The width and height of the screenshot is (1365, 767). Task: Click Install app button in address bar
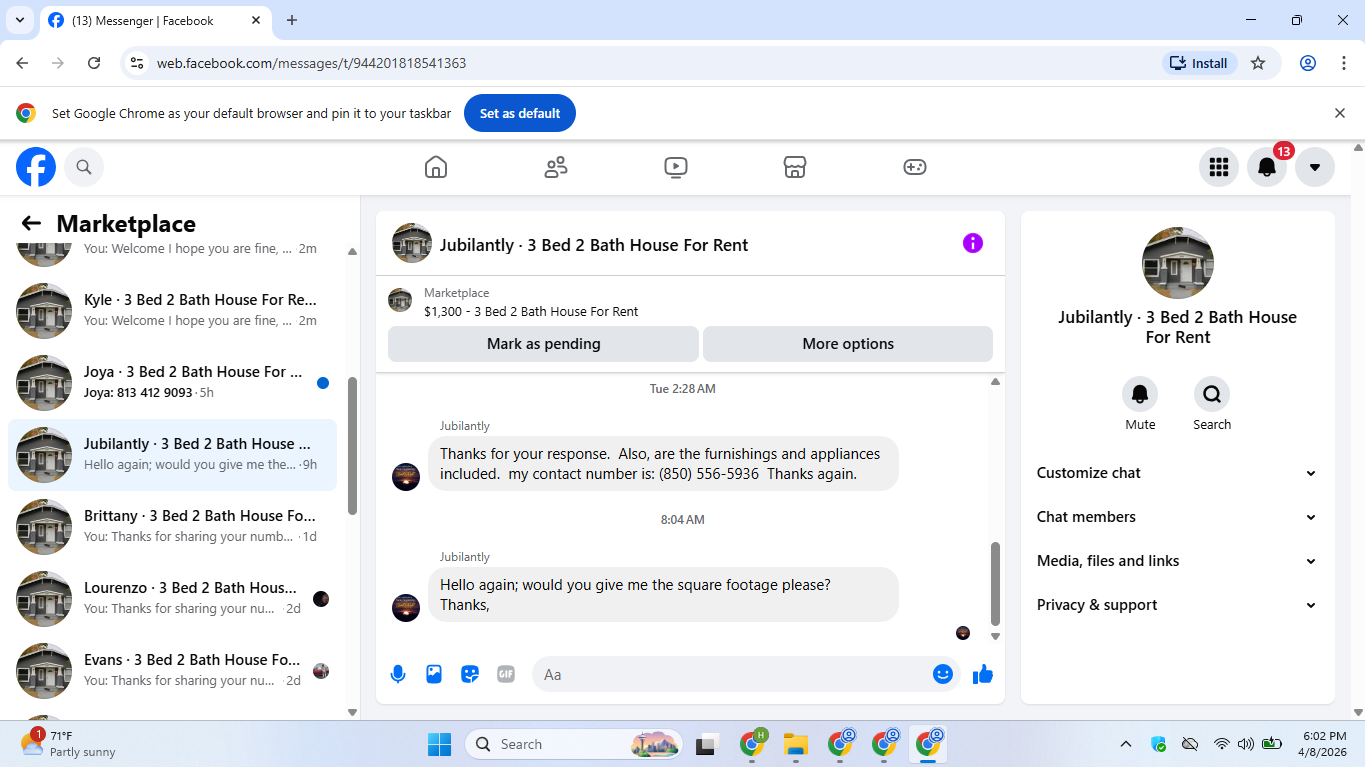[x=1200, y=63]
